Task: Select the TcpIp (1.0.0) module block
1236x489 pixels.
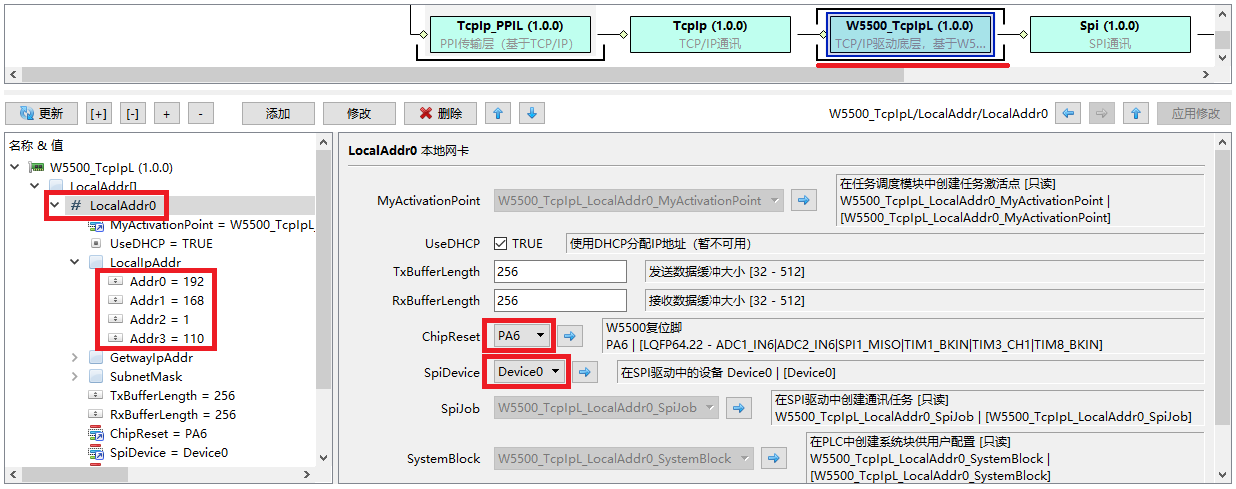Action: click(709, 34)
